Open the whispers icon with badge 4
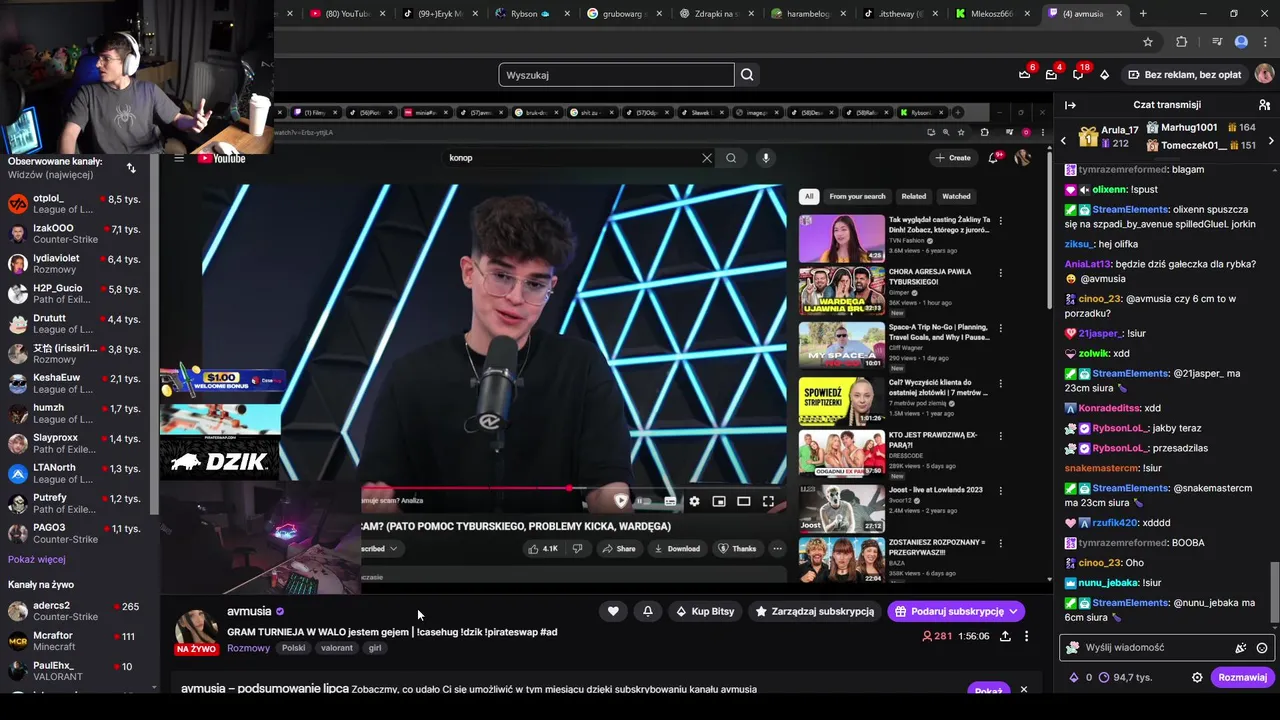This screenshot has width=1280, height=720. [1051, 74]
